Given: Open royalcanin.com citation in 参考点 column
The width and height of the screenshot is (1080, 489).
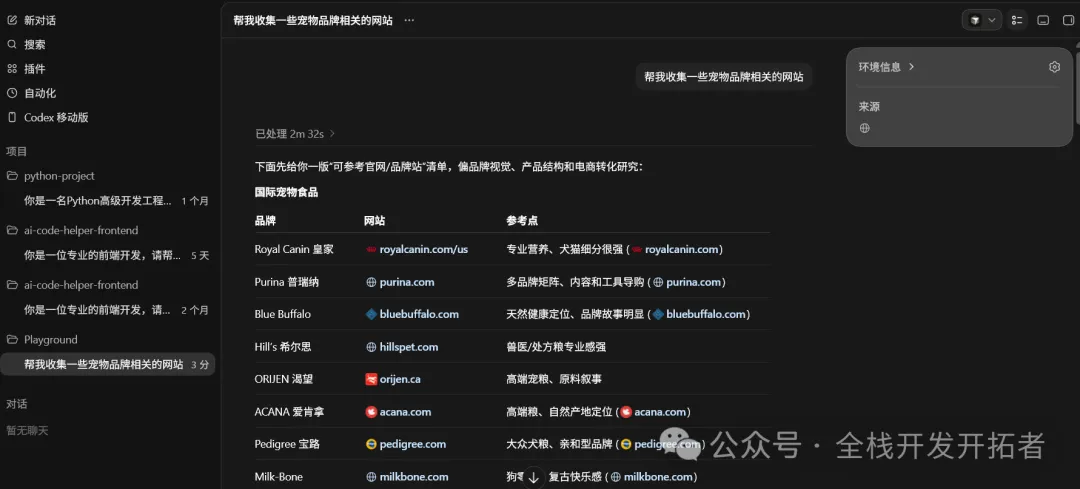Looking at the screenshot, I should 683,249.
